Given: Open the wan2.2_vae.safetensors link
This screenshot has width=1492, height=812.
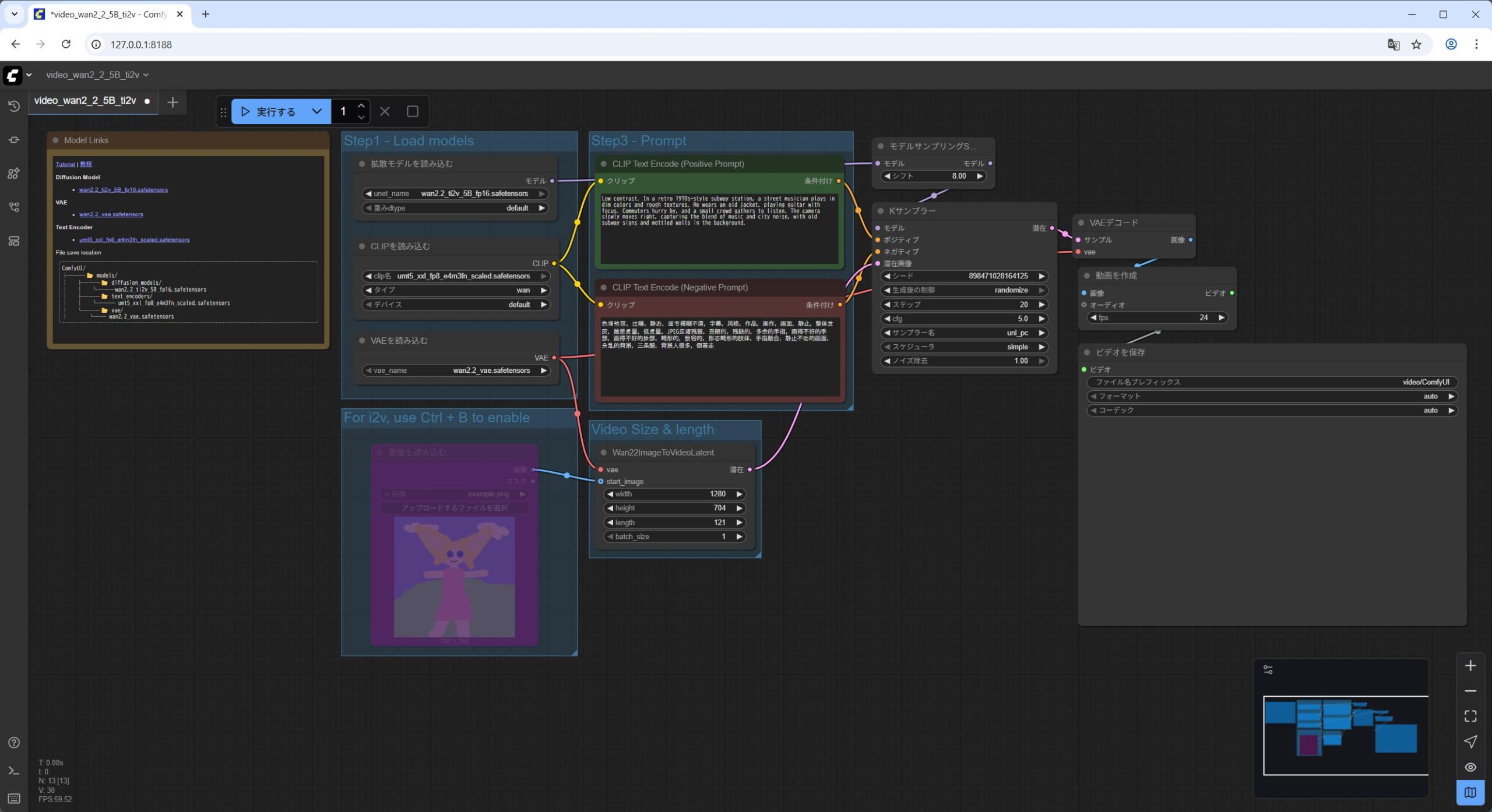Looking at the screenshot, I should click(x=111, y=214).
